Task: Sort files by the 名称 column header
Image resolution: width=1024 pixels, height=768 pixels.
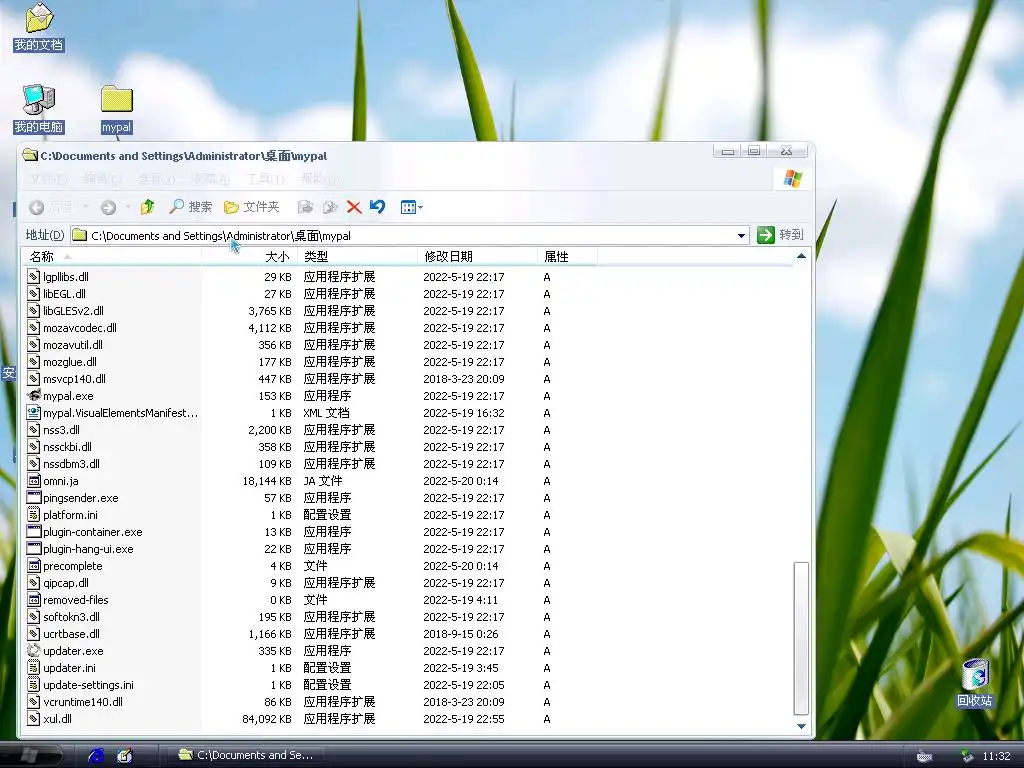Action: coord(111,257)
